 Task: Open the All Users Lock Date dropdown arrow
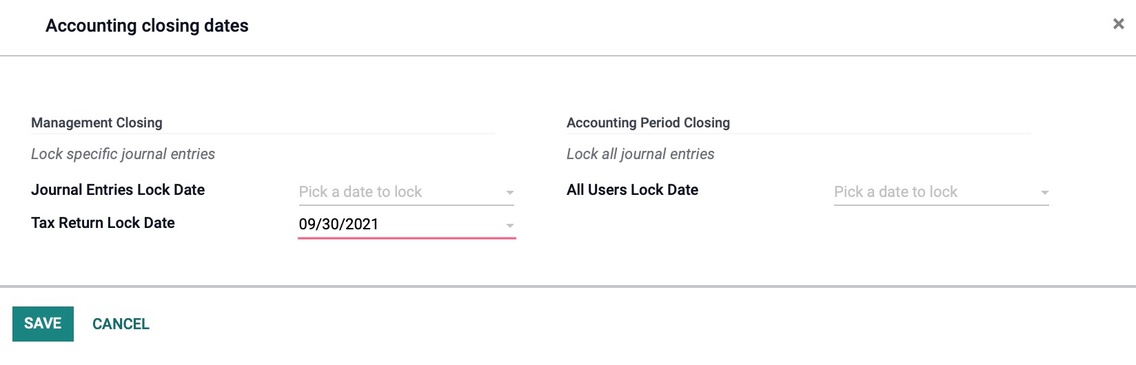tap(1044, 193)
